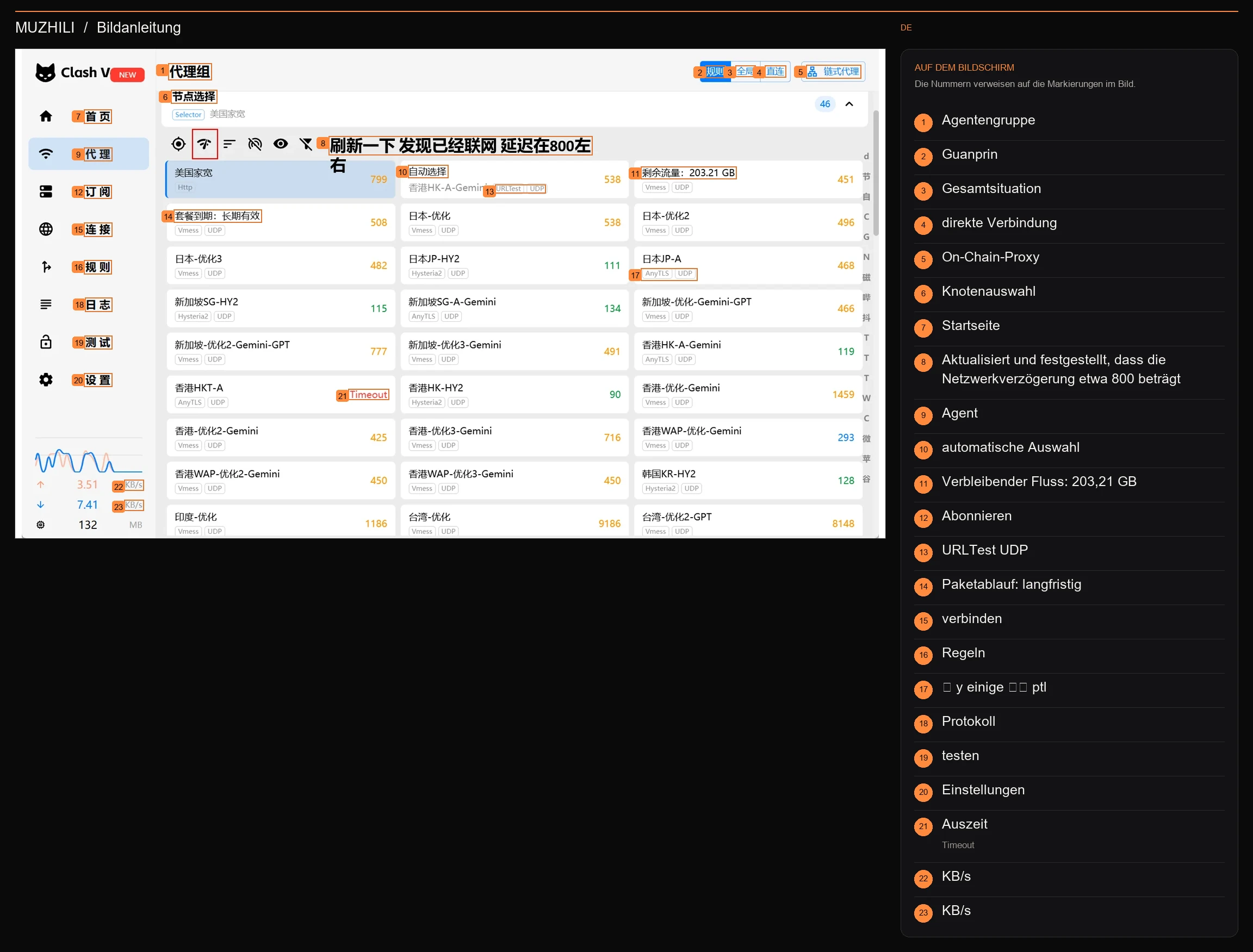Switch to 规则 rule mode
The height and width of the screenshot is (952, 1253).
pyautogui.click(x=715, y=71)
